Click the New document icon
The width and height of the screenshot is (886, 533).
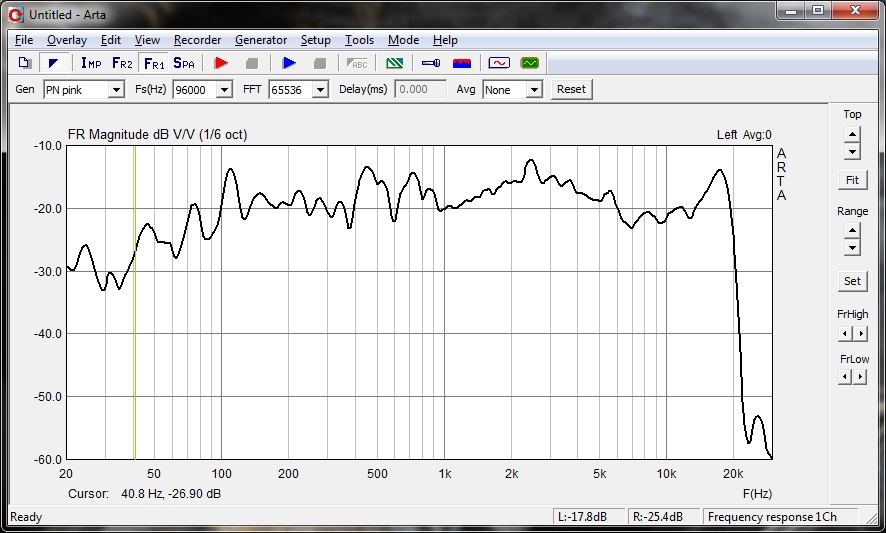coord(24,63)
